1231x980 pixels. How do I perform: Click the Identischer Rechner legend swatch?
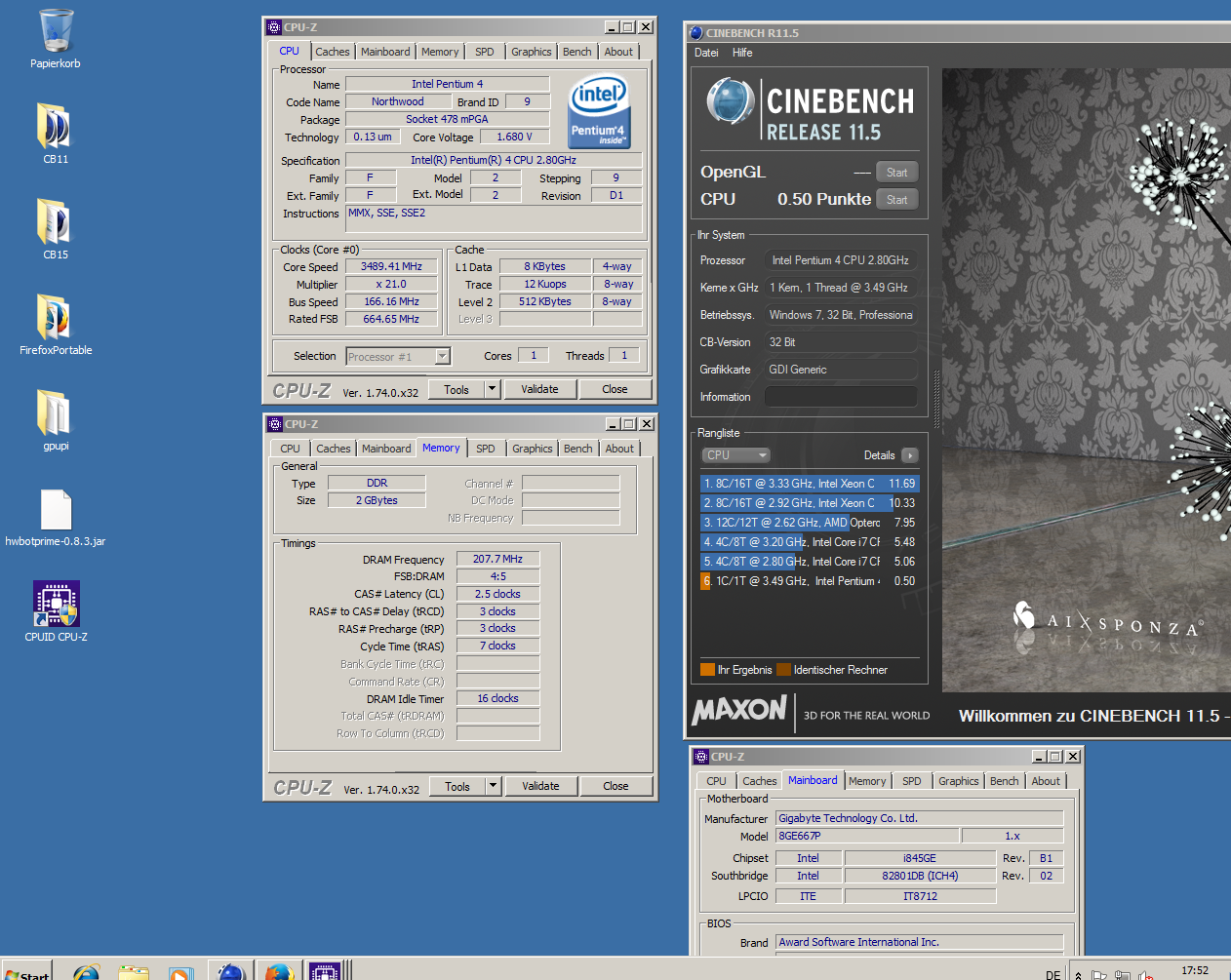(x=783, y=670)
